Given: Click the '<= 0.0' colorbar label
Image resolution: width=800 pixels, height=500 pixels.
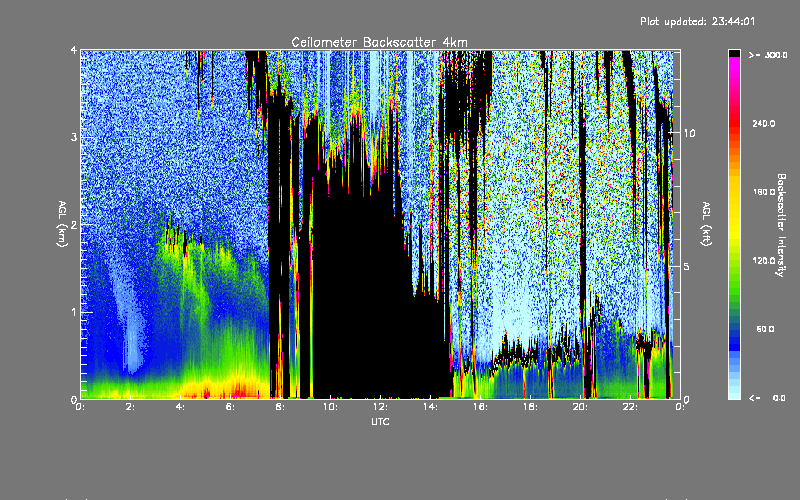Looking at the screenshot, I should click(768, 397).
